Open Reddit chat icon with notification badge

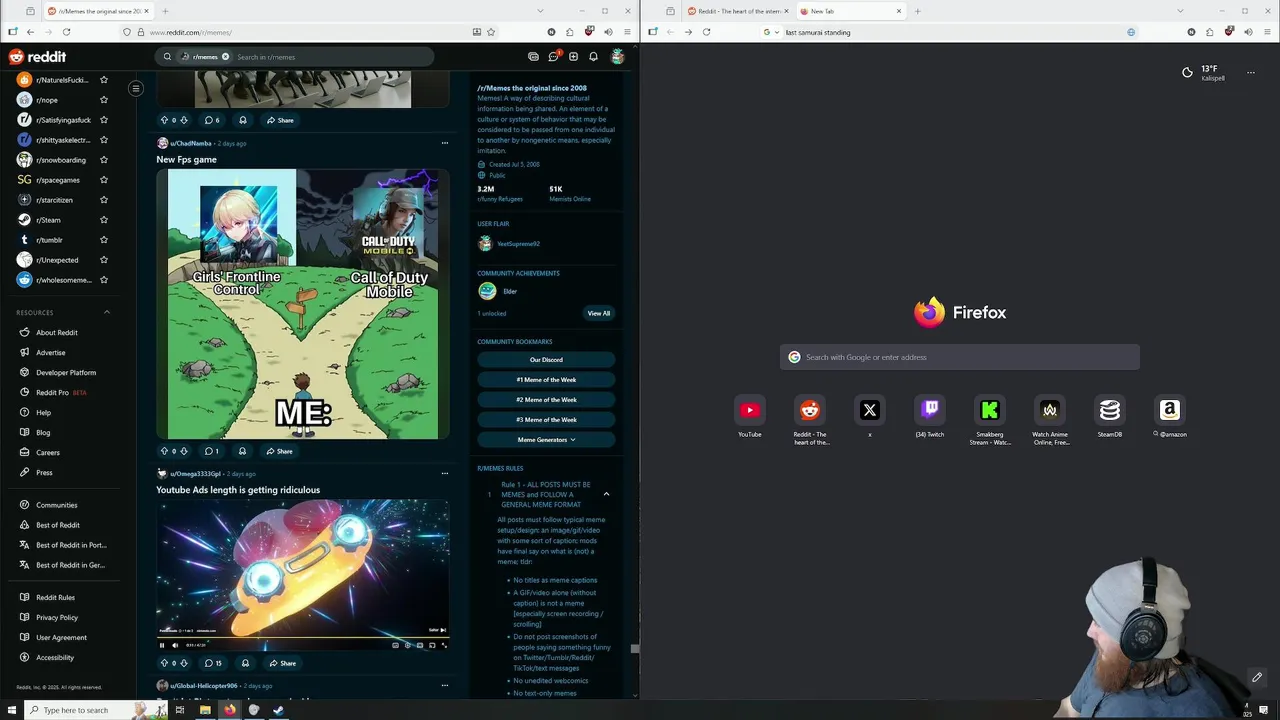click(x=553, y=57)
